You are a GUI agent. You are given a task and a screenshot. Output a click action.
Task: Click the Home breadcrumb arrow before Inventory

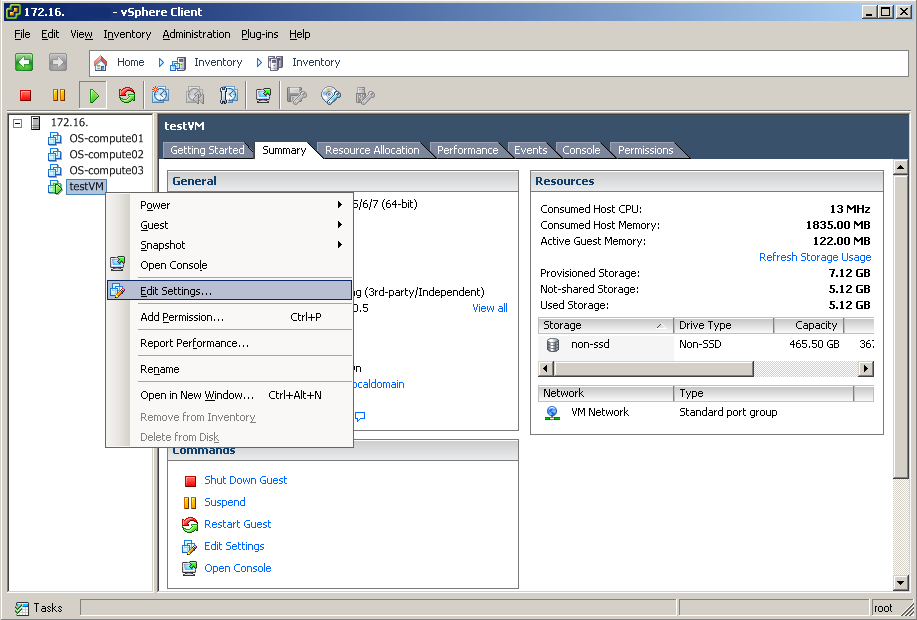(161, 63)
